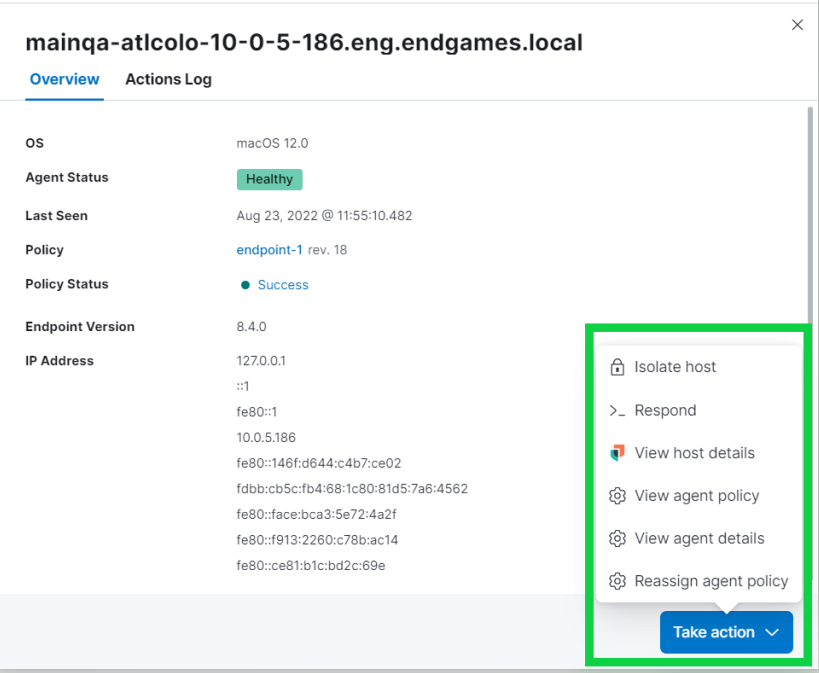Click the green Success status dot
Viewport: 819px width, 673px height.
pos(245,284)
